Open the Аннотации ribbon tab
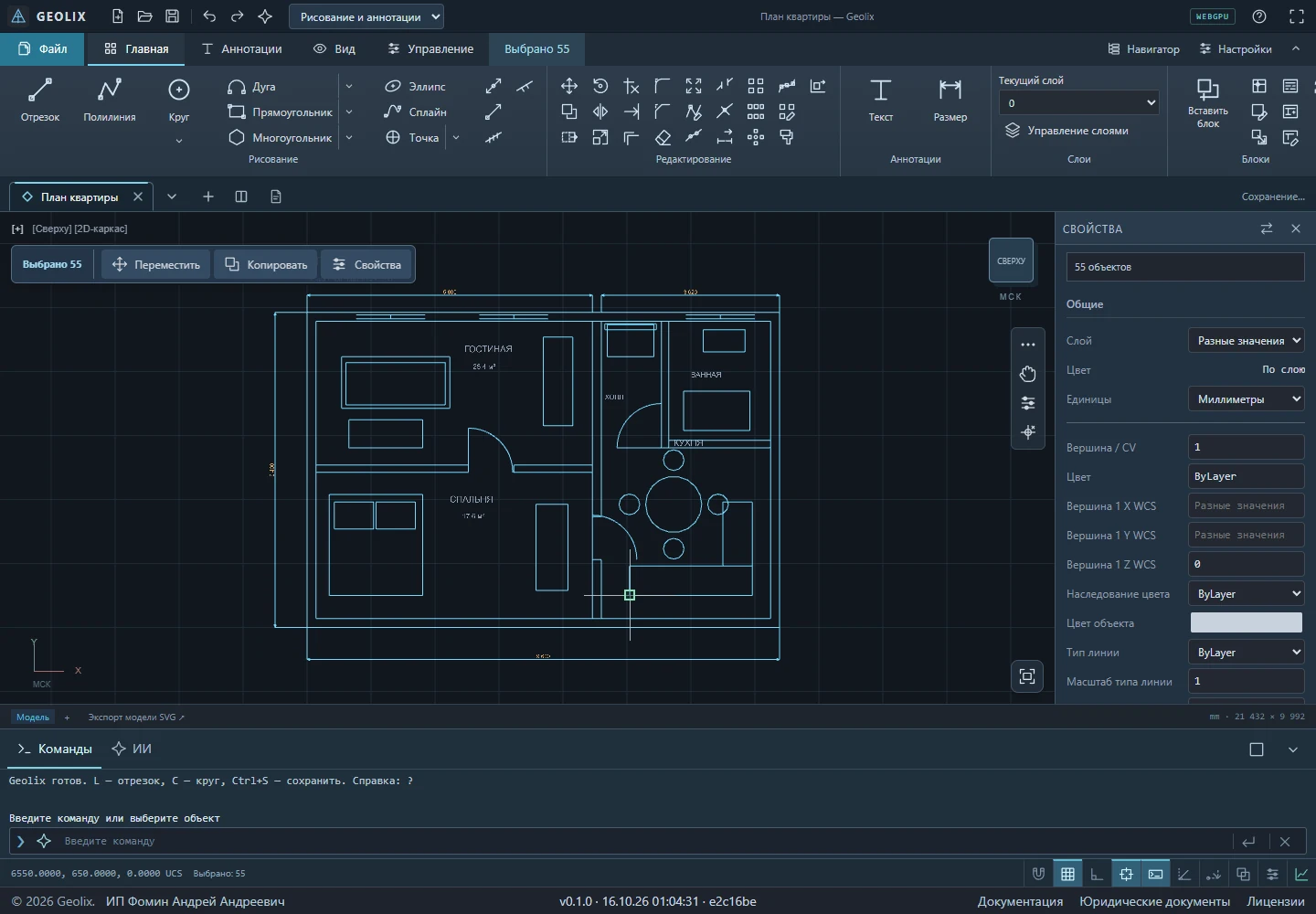1316x914 pixels. (242, 49)
